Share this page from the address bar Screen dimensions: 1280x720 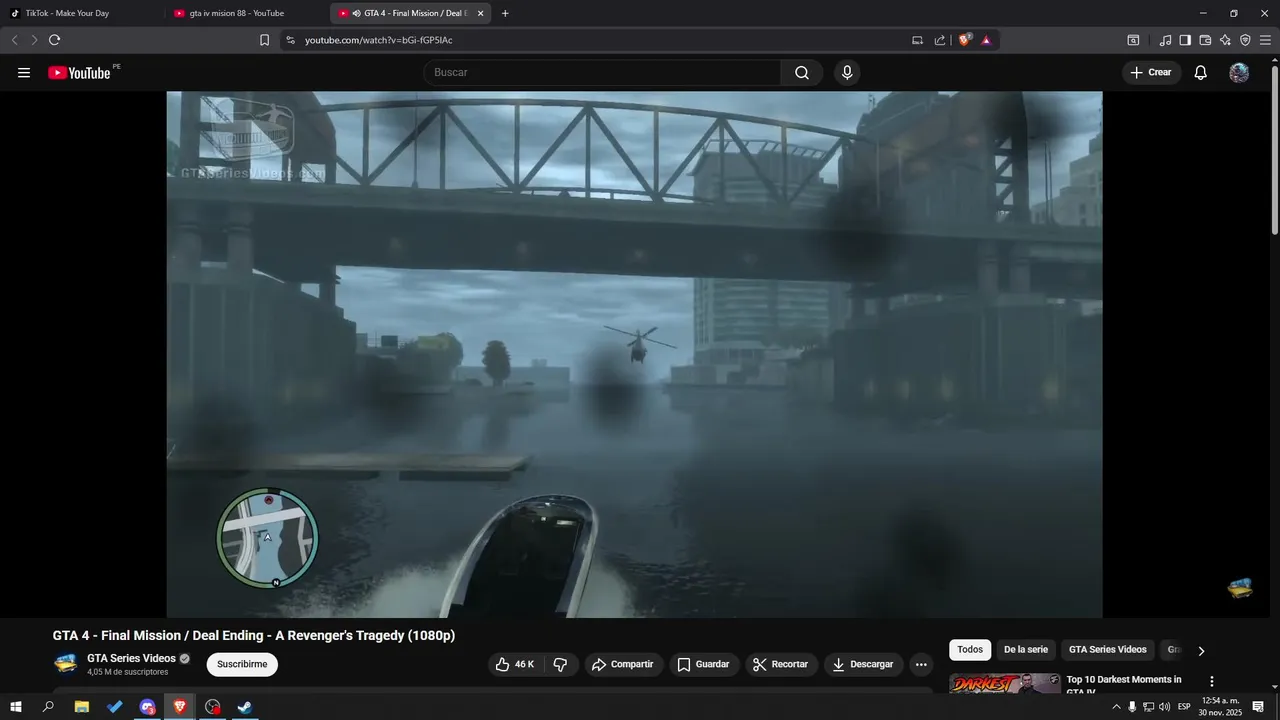(x=940, y=40)
